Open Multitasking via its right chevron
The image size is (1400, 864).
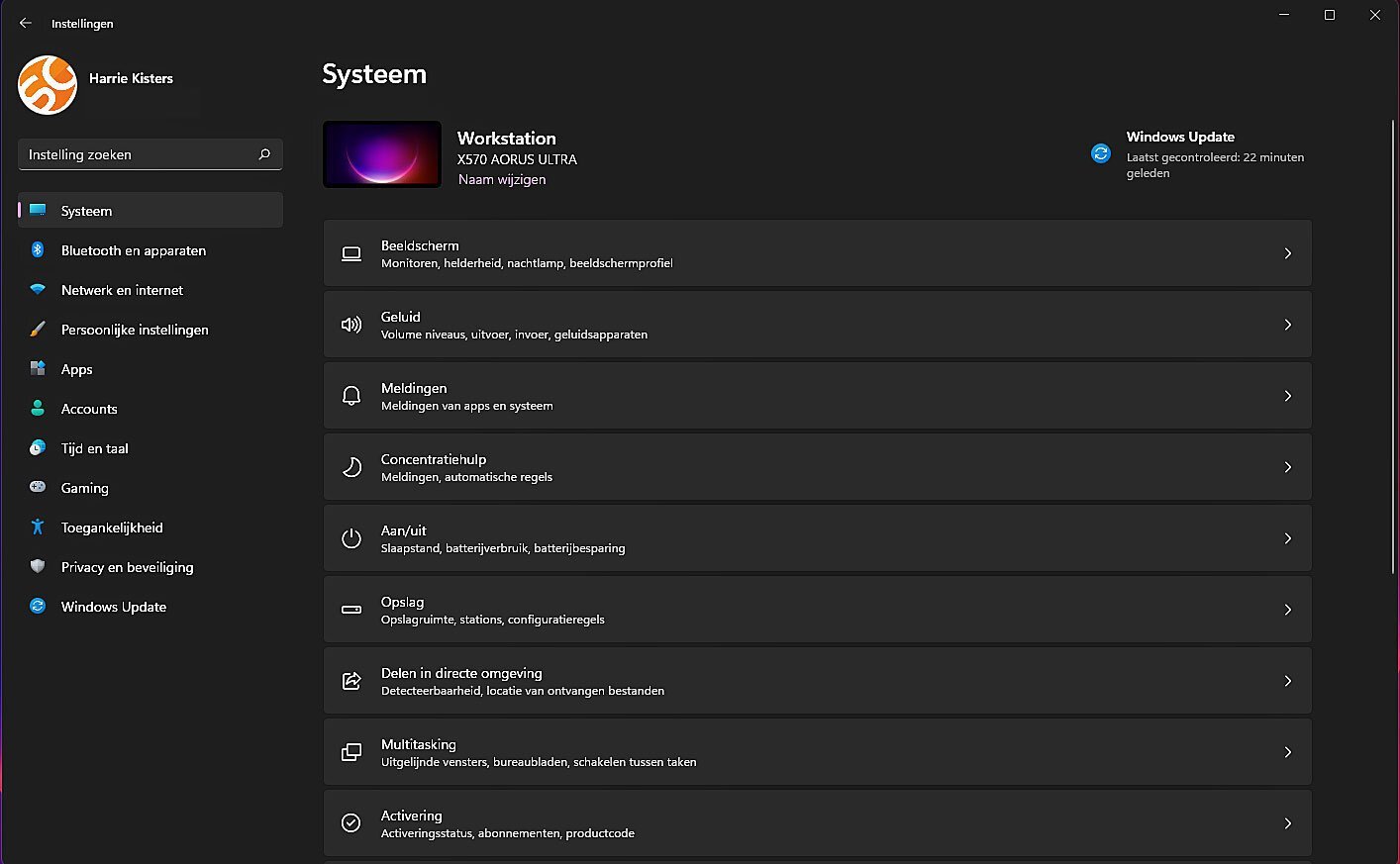[1288, 752]
